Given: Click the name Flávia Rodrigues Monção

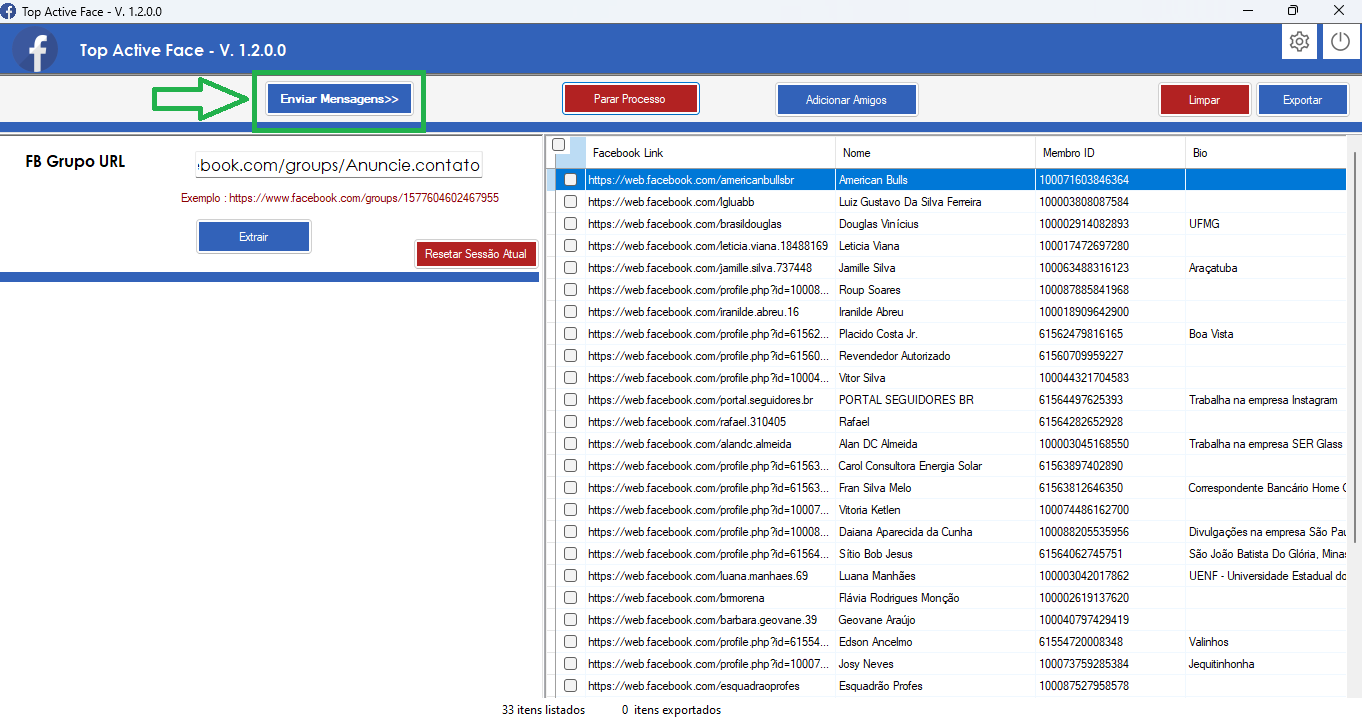Looking at the screenshot, I should tap(899, 598).
